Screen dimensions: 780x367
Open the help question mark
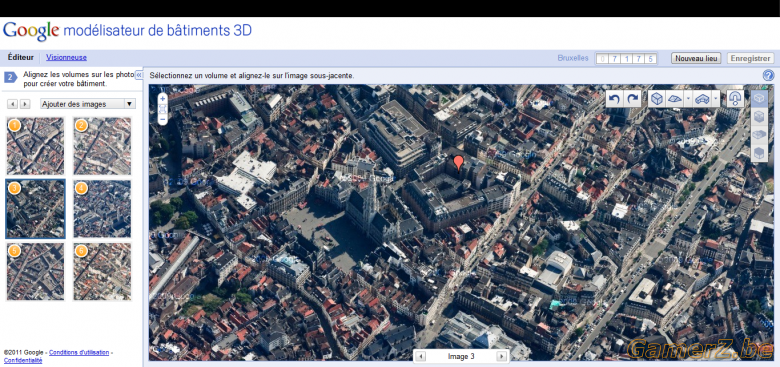pyautogui.click(x=769, y=76)
